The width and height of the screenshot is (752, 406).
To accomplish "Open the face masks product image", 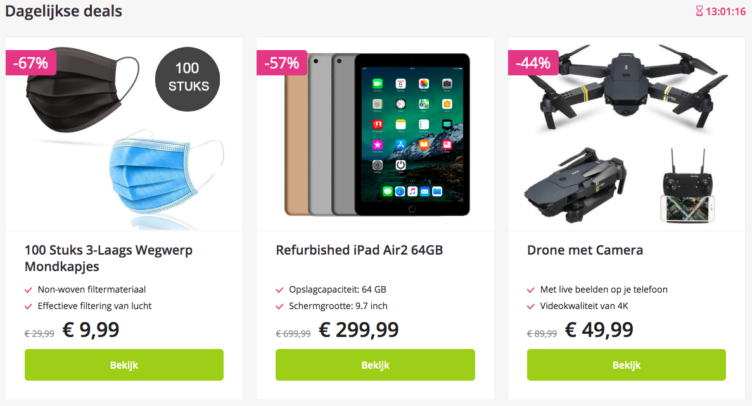I will click(x=124, y=134).
